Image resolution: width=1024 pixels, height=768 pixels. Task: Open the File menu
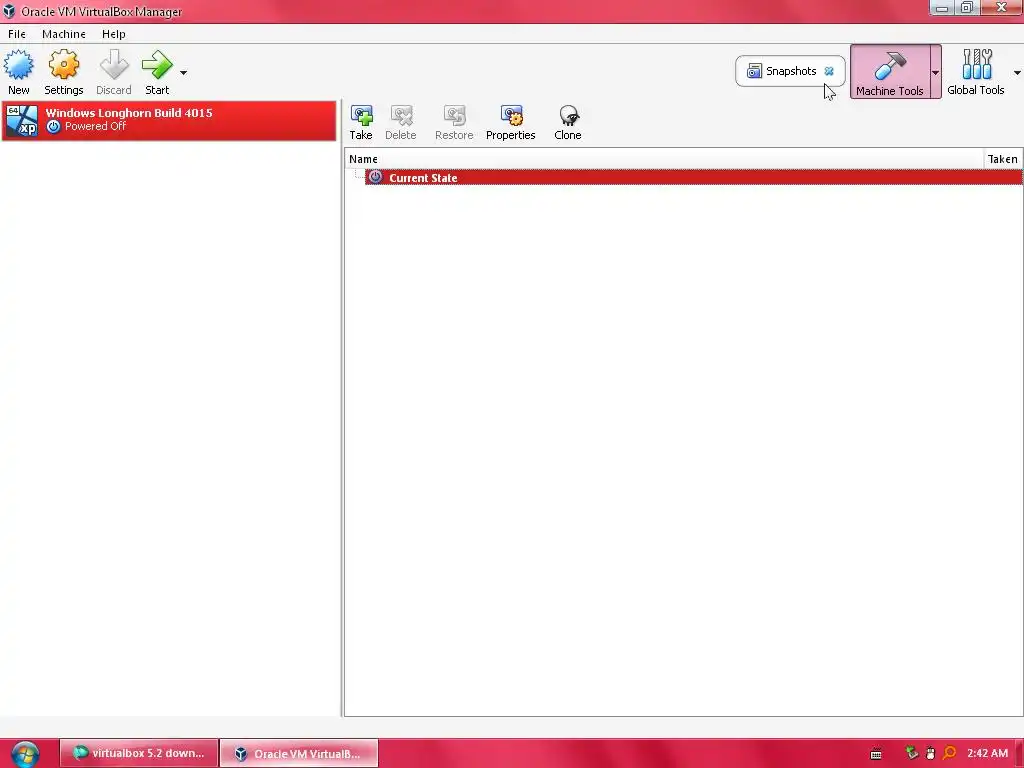(x=17, y=34)
